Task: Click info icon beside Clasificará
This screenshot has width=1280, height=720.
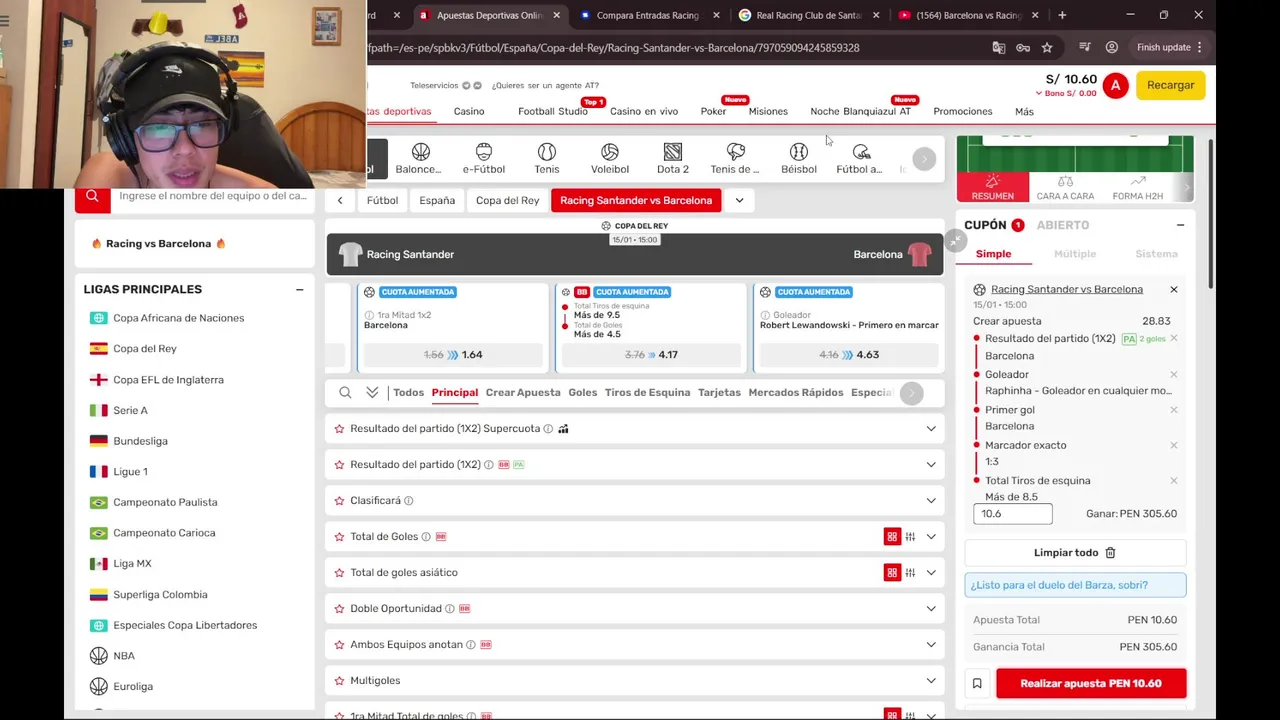Action: pos(408,501)
